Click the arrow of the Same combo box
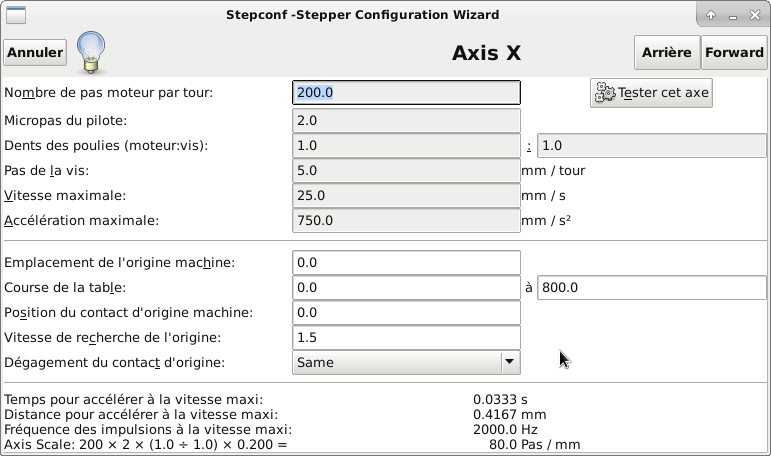This screenshot has height=456, width=771. (510, 363)
